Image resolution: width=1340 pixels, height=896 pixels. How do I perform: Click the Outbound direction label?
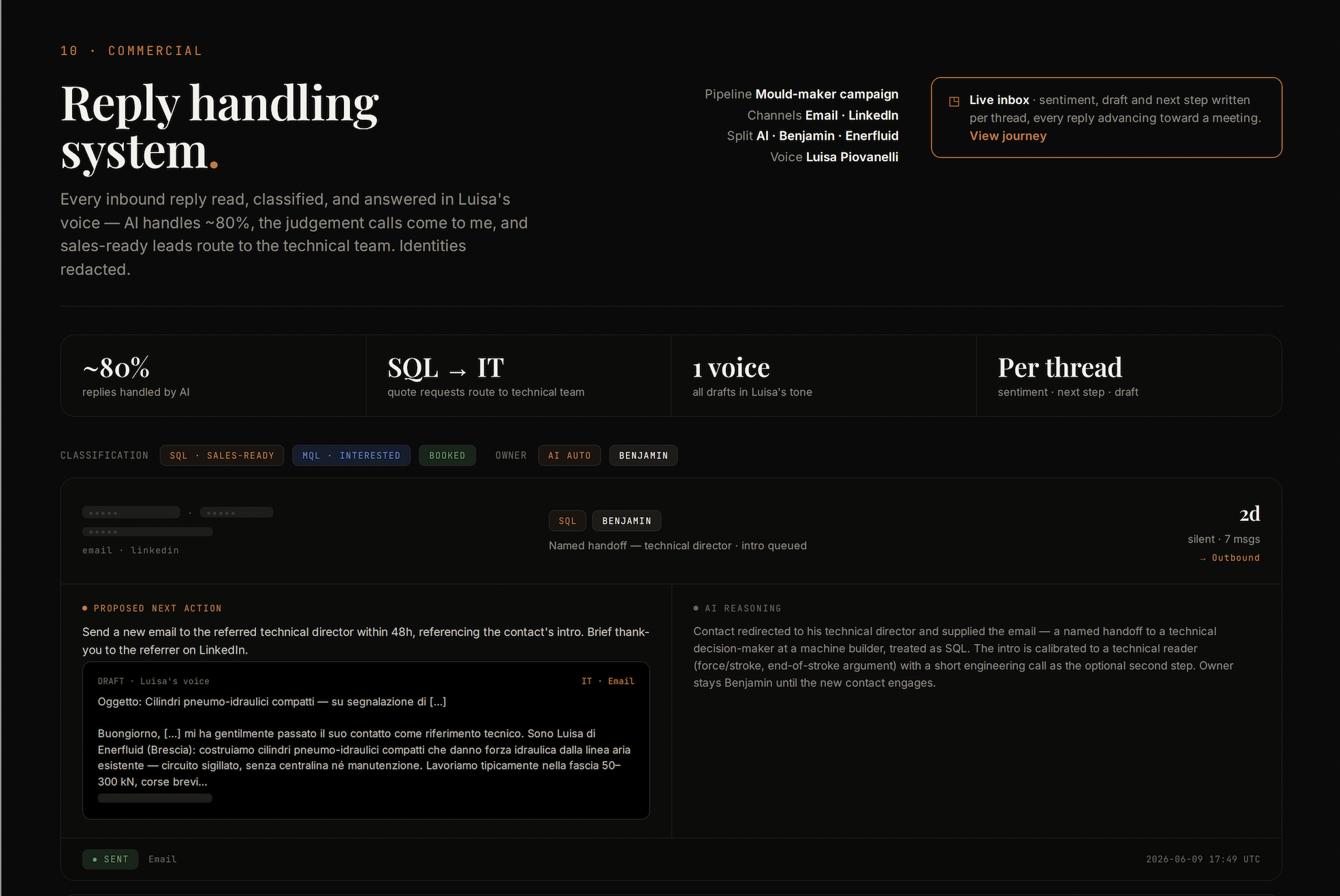click(1230, 558)
